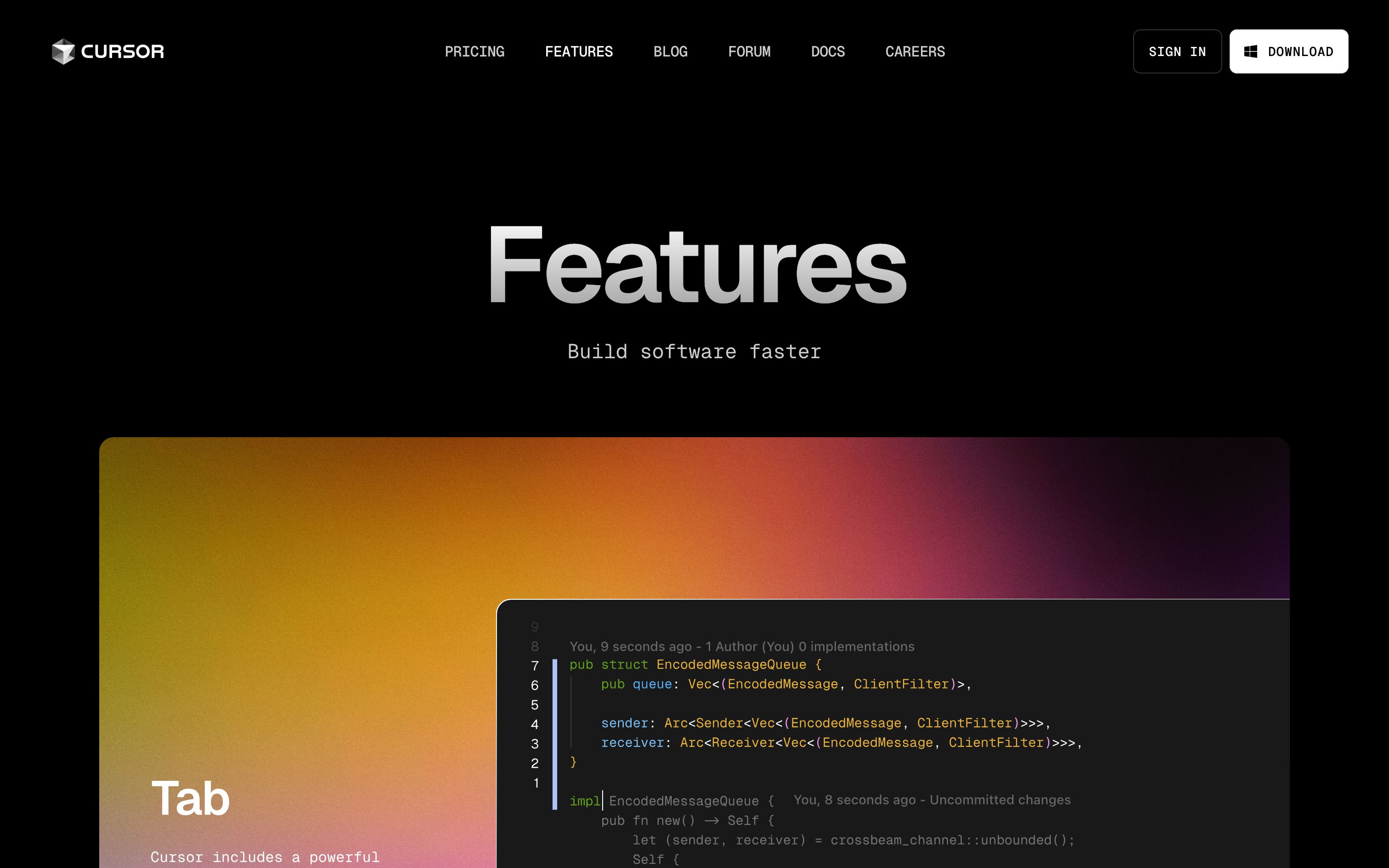Open the PRICING nav link
Image resolution: width=1389 pixels, height=868 pixels.
point(474,51)
